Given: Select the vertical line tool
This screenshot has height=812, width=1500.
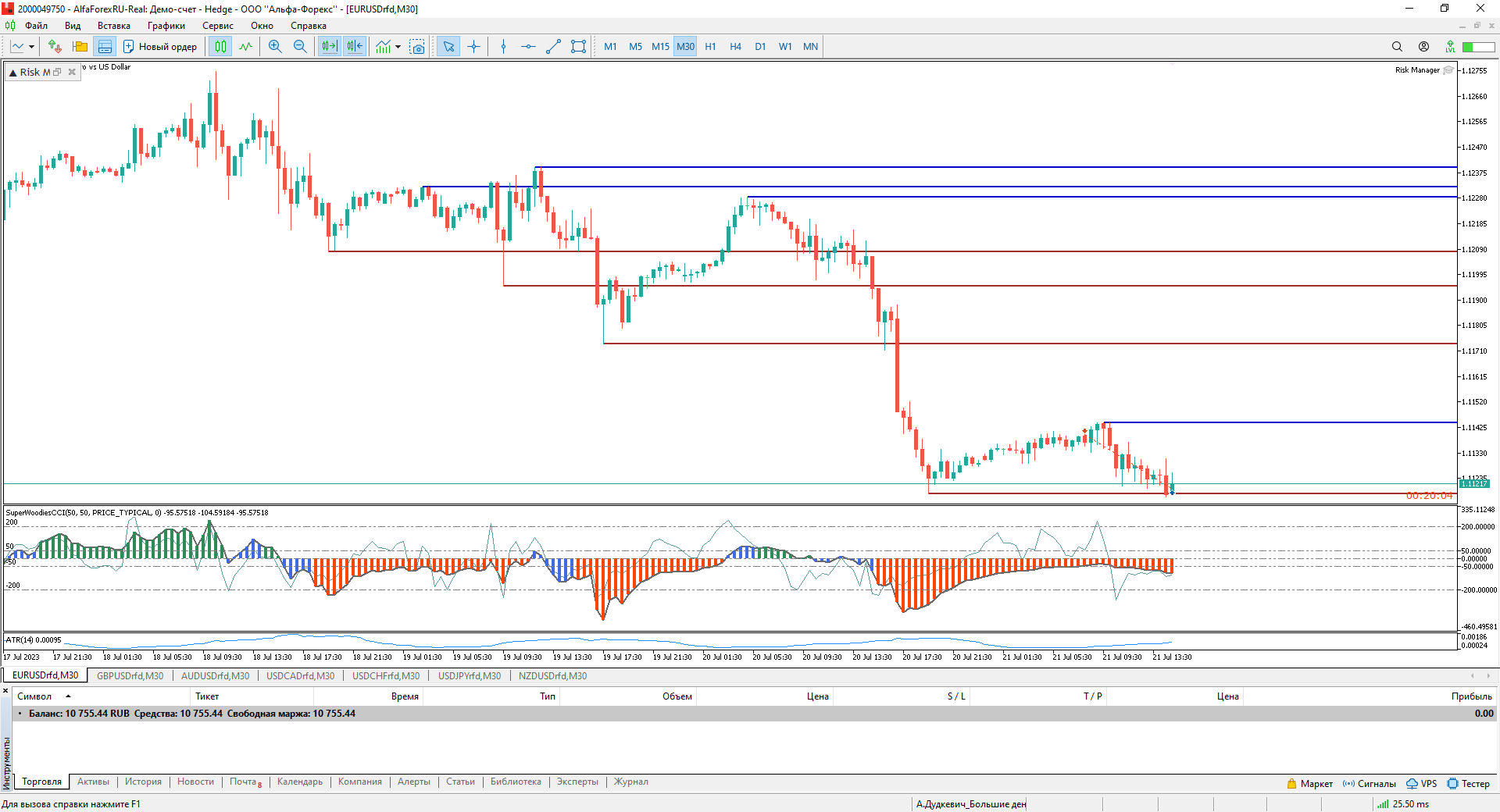Looking at the screenshot, I should (503, 47).
